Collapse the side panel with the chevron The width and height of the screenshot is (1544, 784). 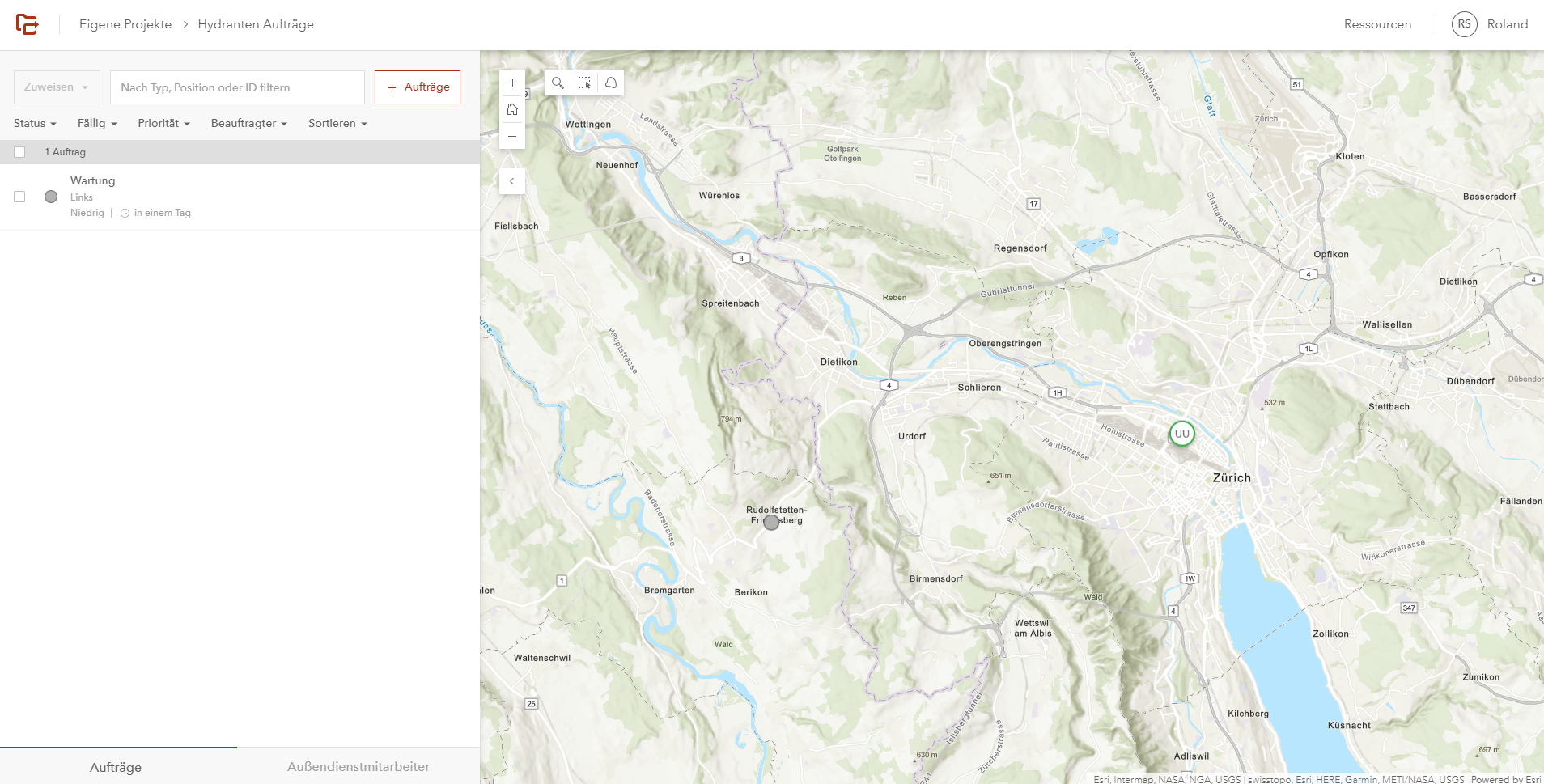(512, 181)
